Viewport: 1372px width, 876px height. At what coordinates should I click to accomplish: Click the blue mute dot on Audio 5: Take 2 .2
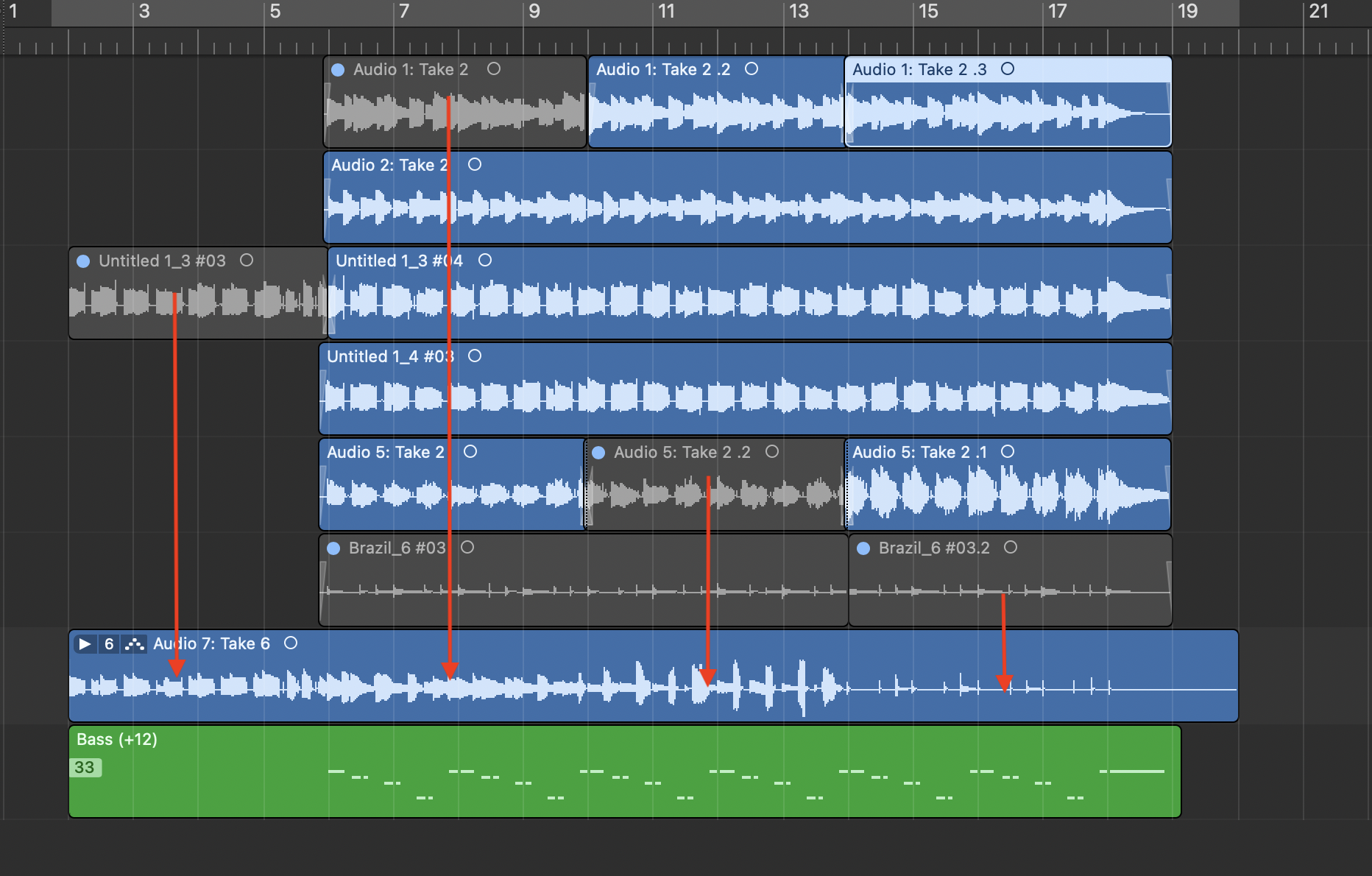598,453
